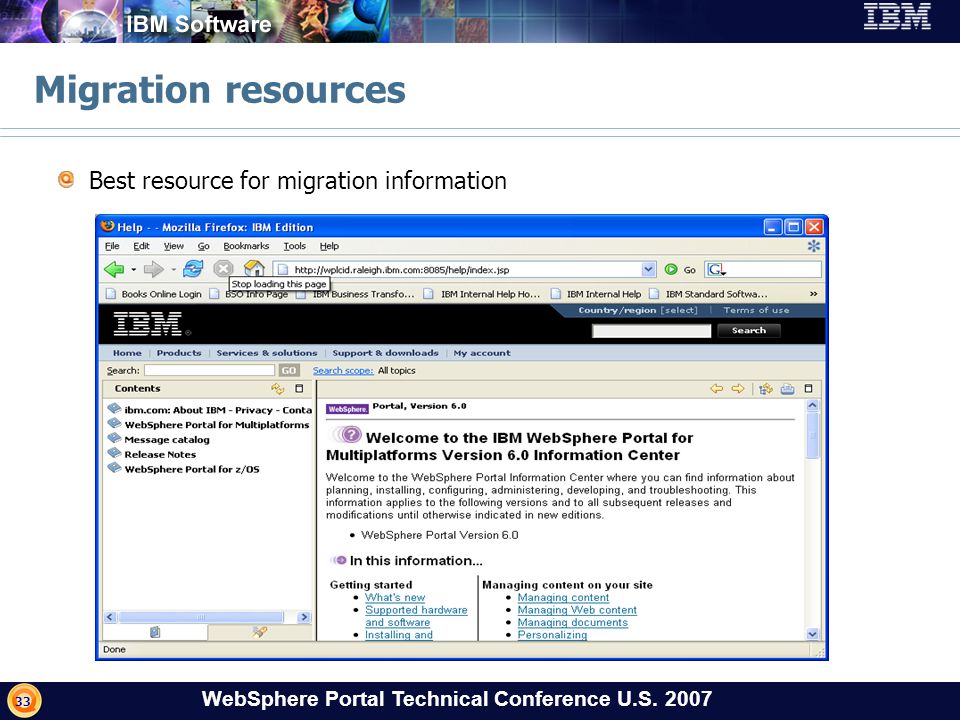Open WebSphere Portal for z/OS book
This screenshot has height=720, width=960.
pos(184,468)
